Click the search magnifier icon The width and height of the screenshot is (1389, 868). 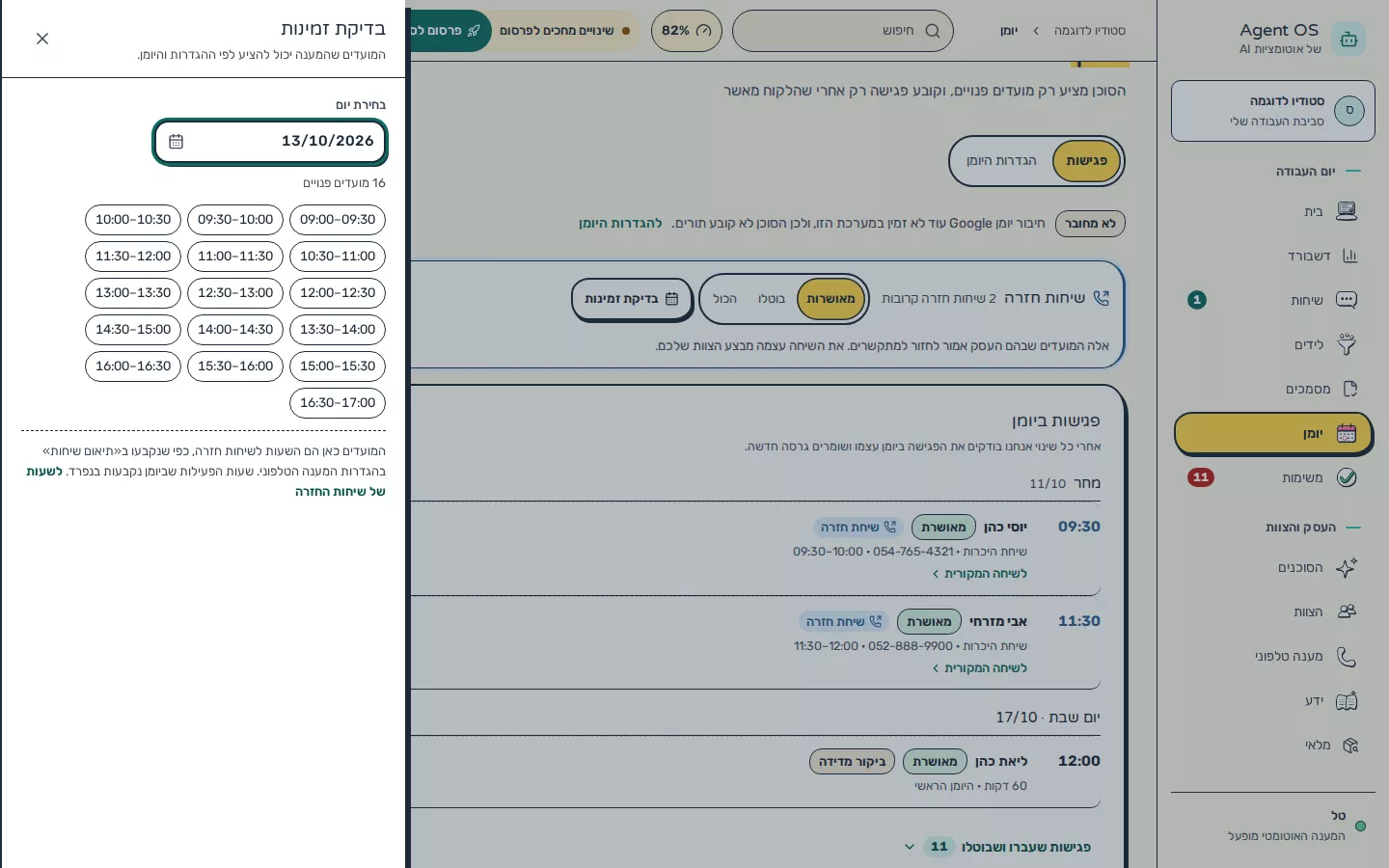click(933, 31)
